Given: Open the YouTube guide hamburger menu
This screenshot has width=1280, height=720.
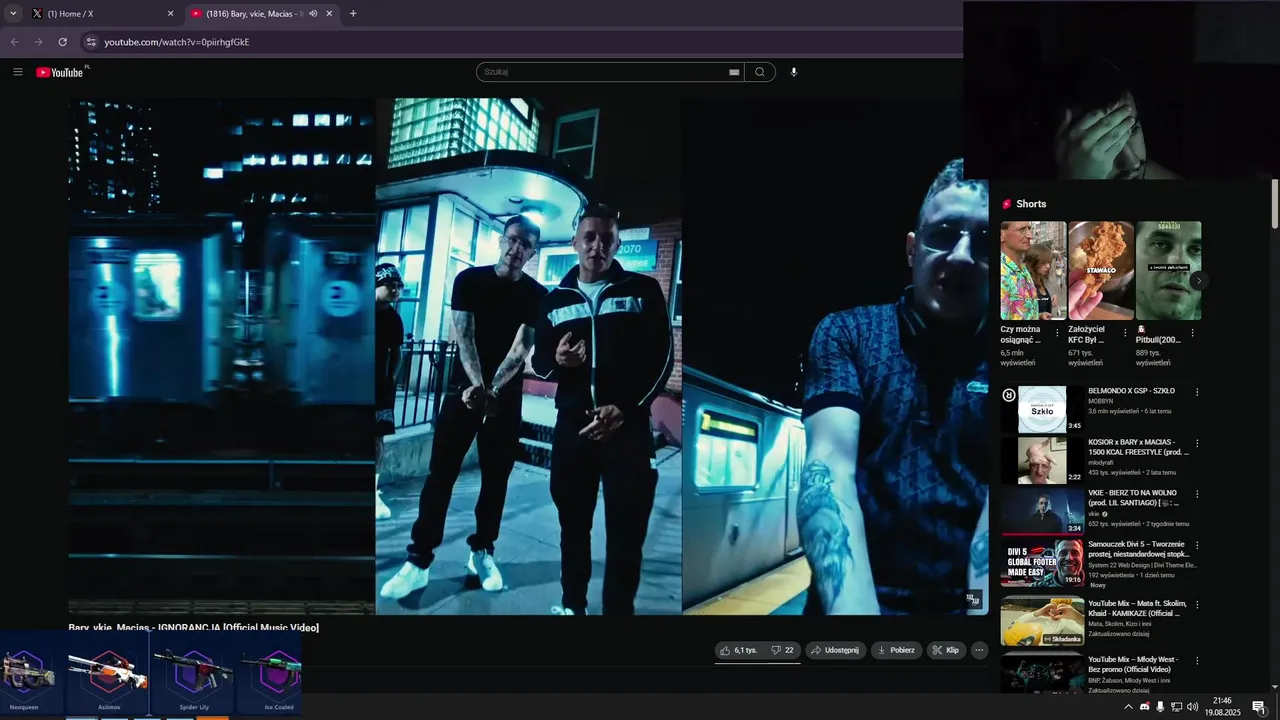Looking at the screenshot, I should pos(18,72).
